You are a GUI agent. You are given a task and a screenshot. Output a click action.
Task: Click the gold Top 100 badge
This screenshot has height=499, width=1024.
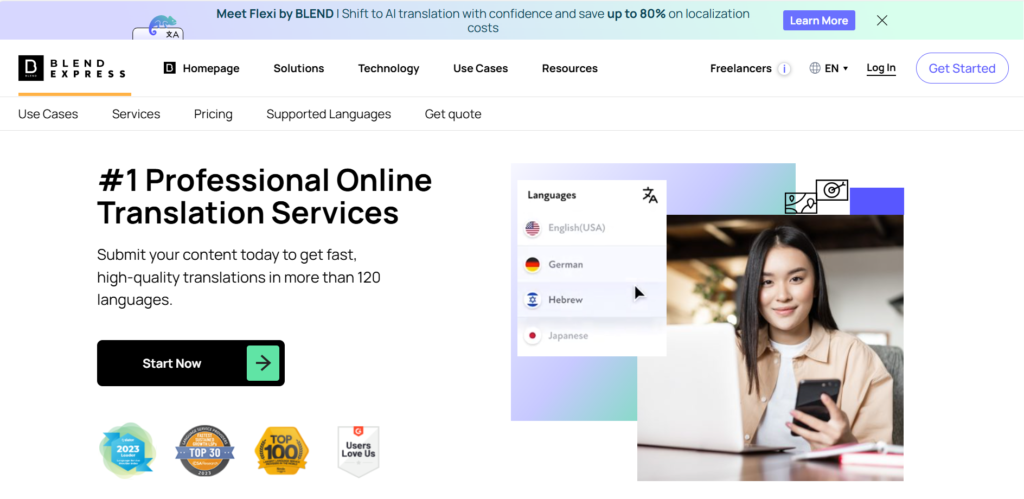coord(282,451)
